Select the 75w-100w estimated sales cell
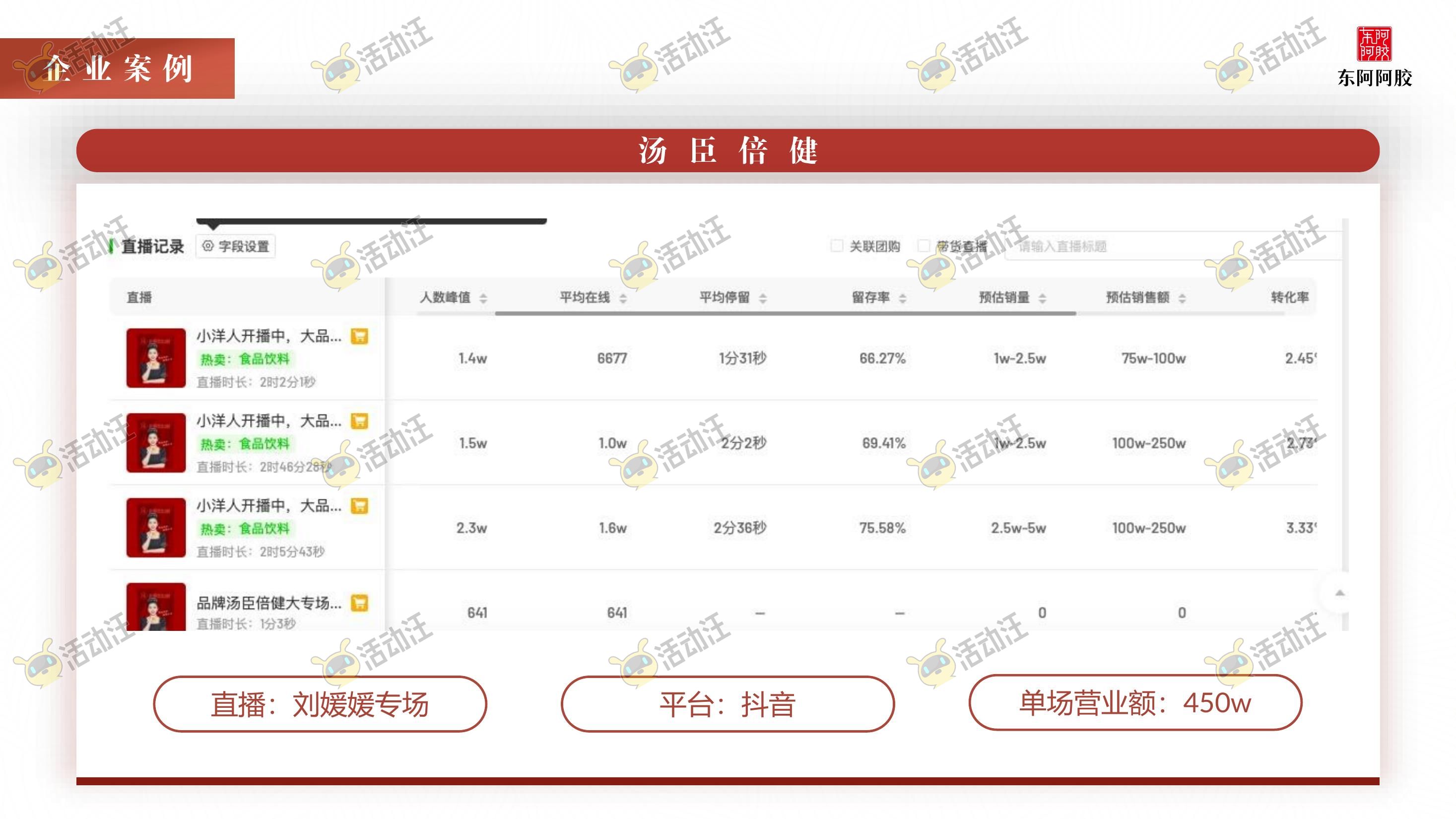The image size is (1456, 819). [1154, 358]
